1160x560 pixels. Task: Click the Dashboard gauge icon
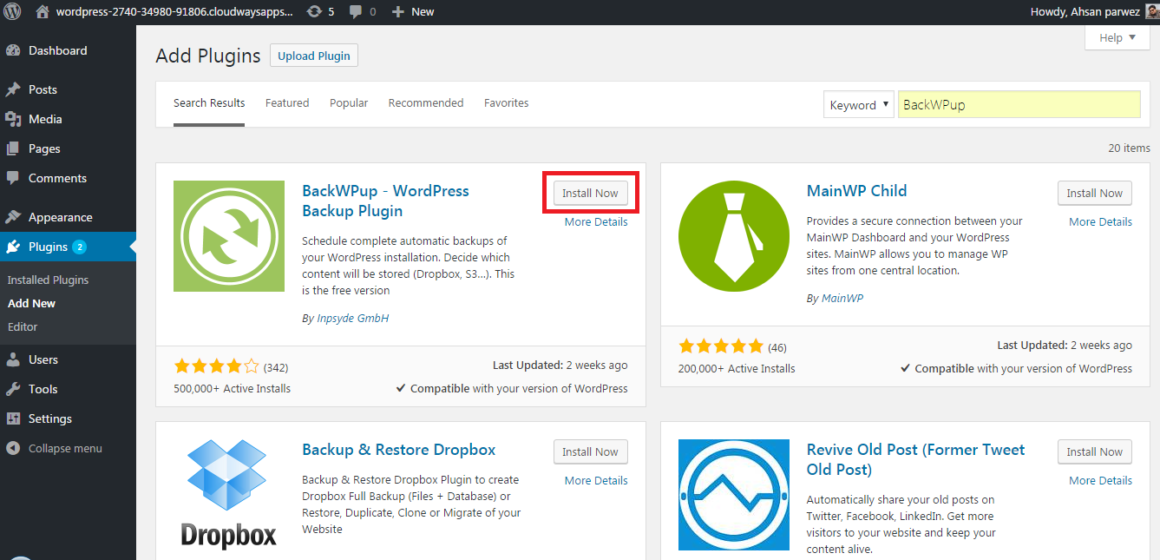tap(13, 51)
